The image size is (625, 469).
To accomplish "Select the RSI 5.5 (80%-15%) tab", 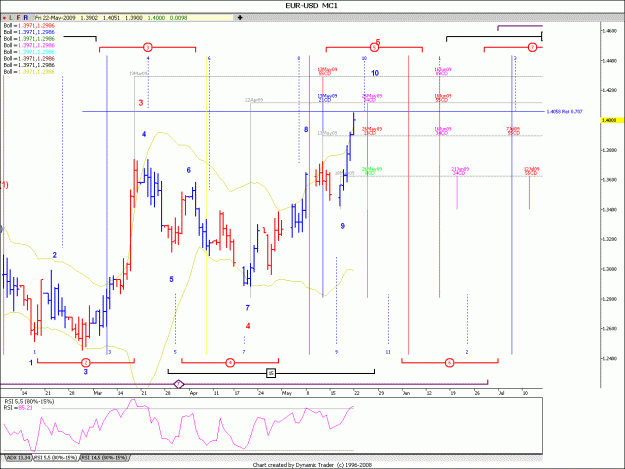I will pos(56,458).
